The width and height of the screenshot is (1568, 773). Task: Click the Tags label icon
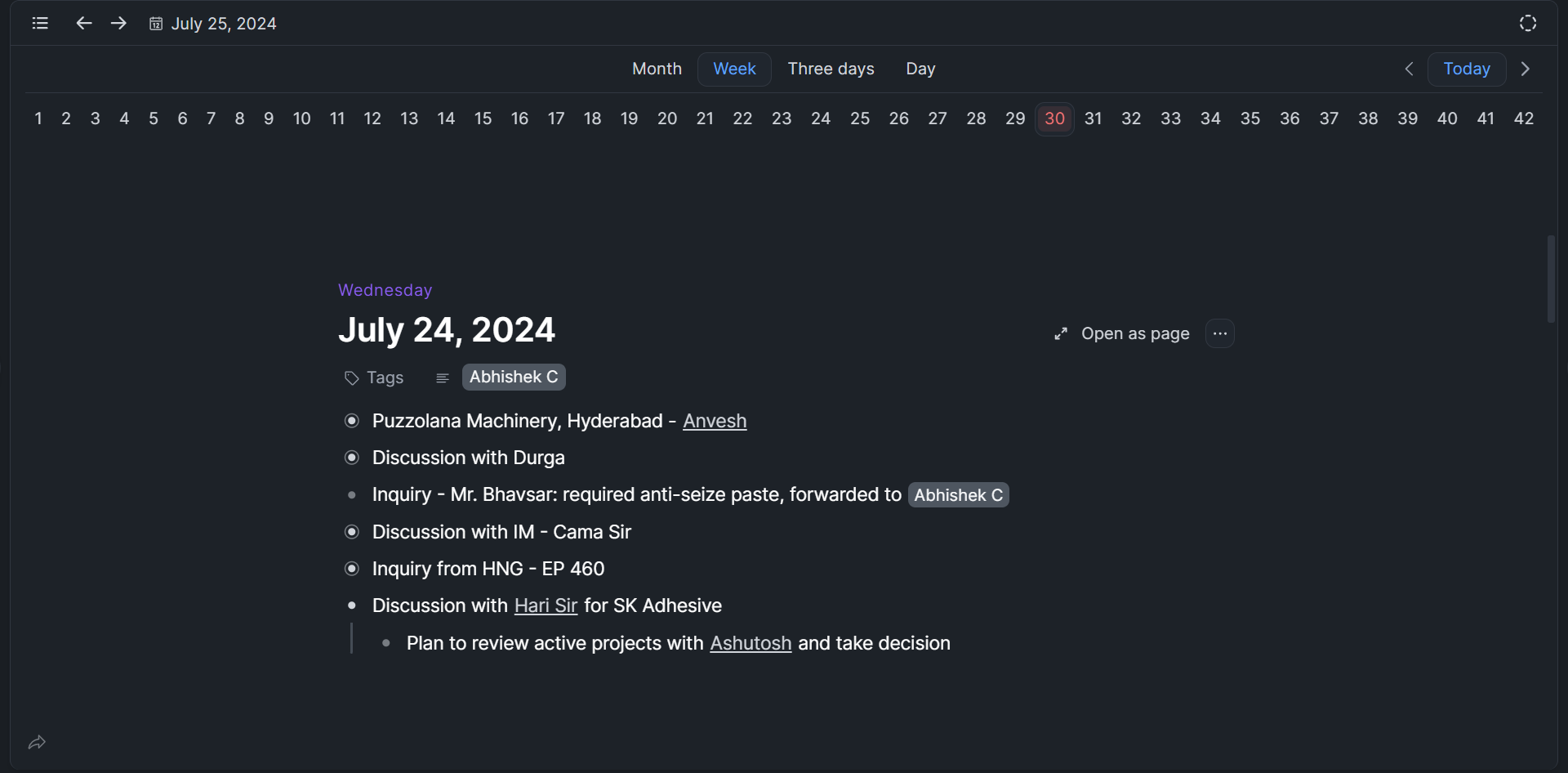pos(352,378)
